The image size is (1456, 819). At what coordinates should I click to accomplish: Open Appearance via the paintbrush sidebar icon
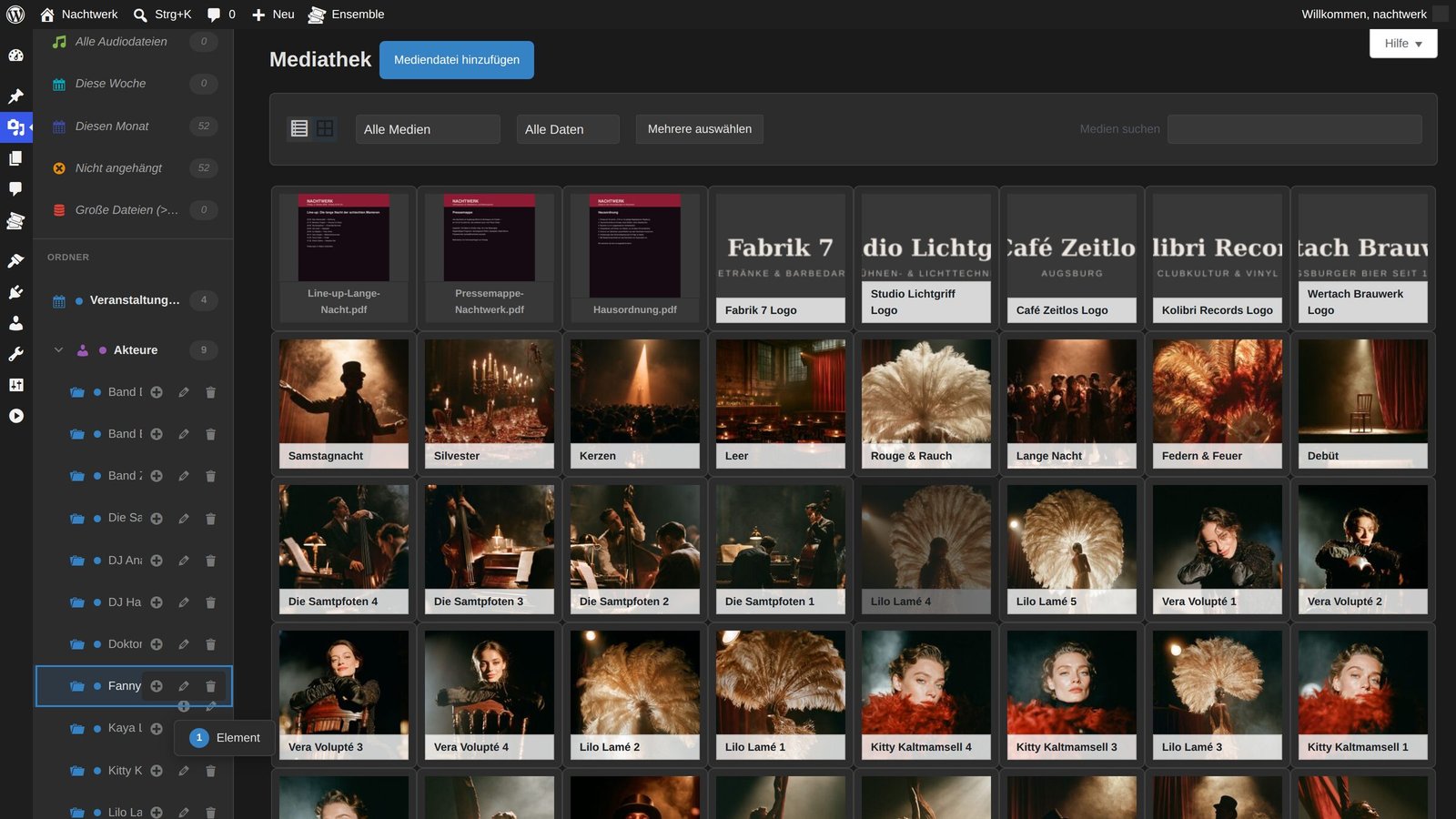(15, 261)
